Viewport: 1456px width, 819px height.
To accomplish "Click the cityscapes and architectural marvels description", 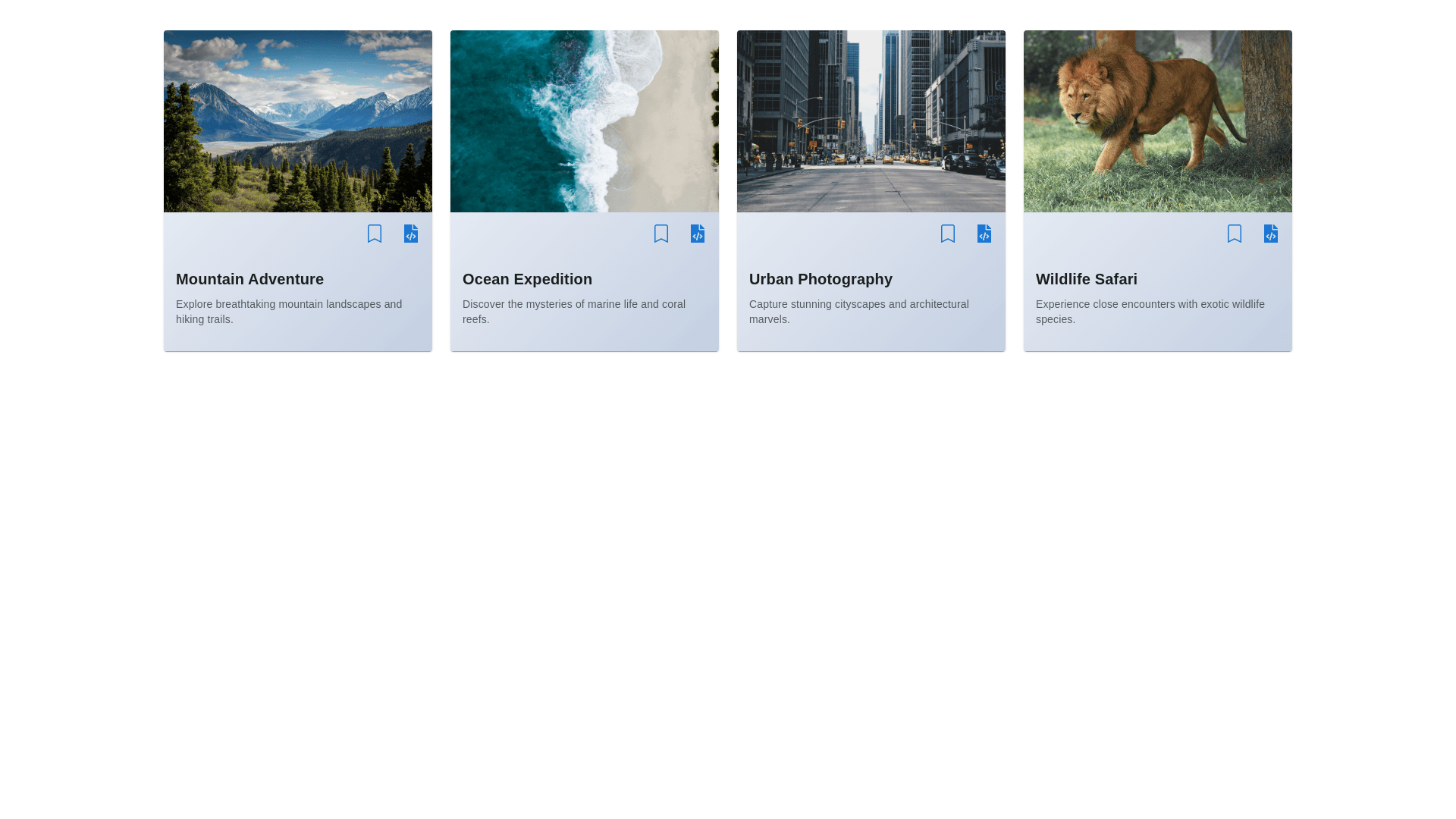I will [x=858, y=312].
